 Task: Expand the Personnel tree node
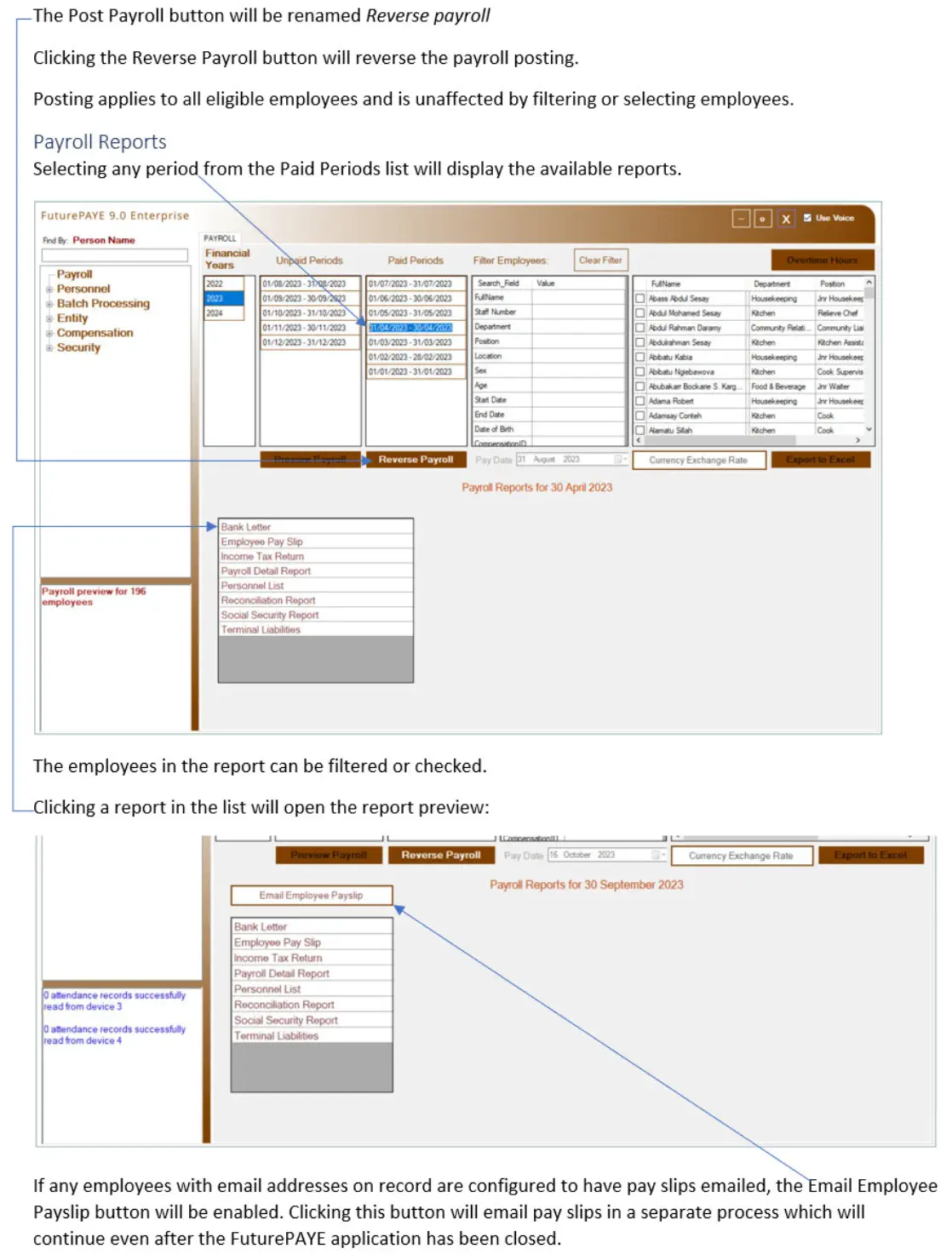(49, 289)
